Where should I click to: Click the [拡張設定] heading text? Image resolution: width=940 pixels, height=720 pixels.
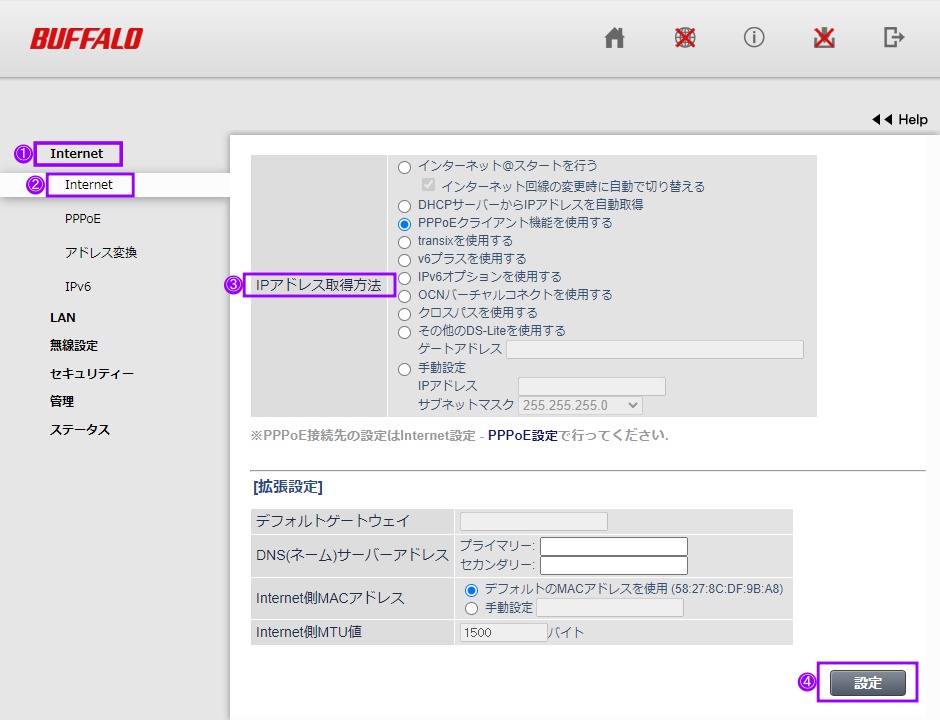288,487
